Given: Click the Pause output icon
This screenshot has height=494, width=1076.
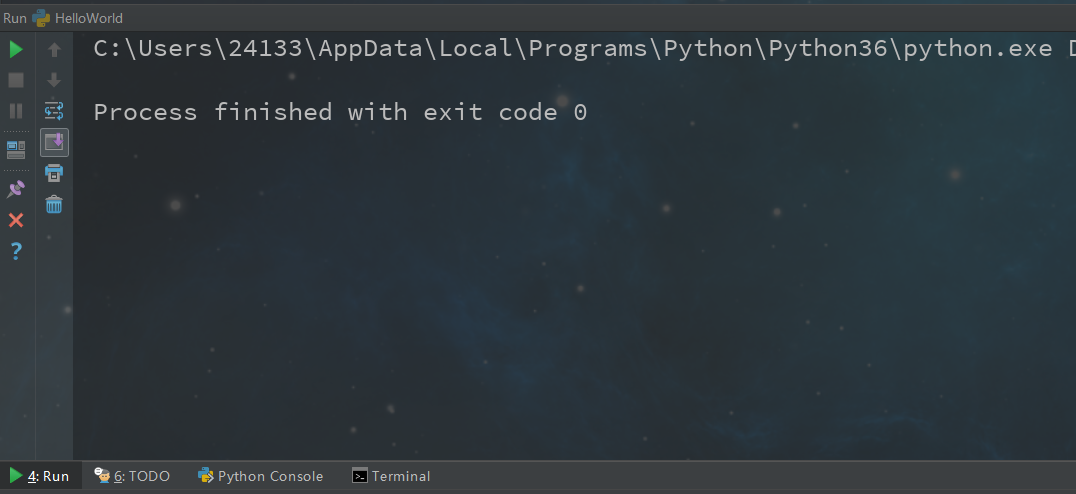Looking at the screenshot, I should 16,111.
